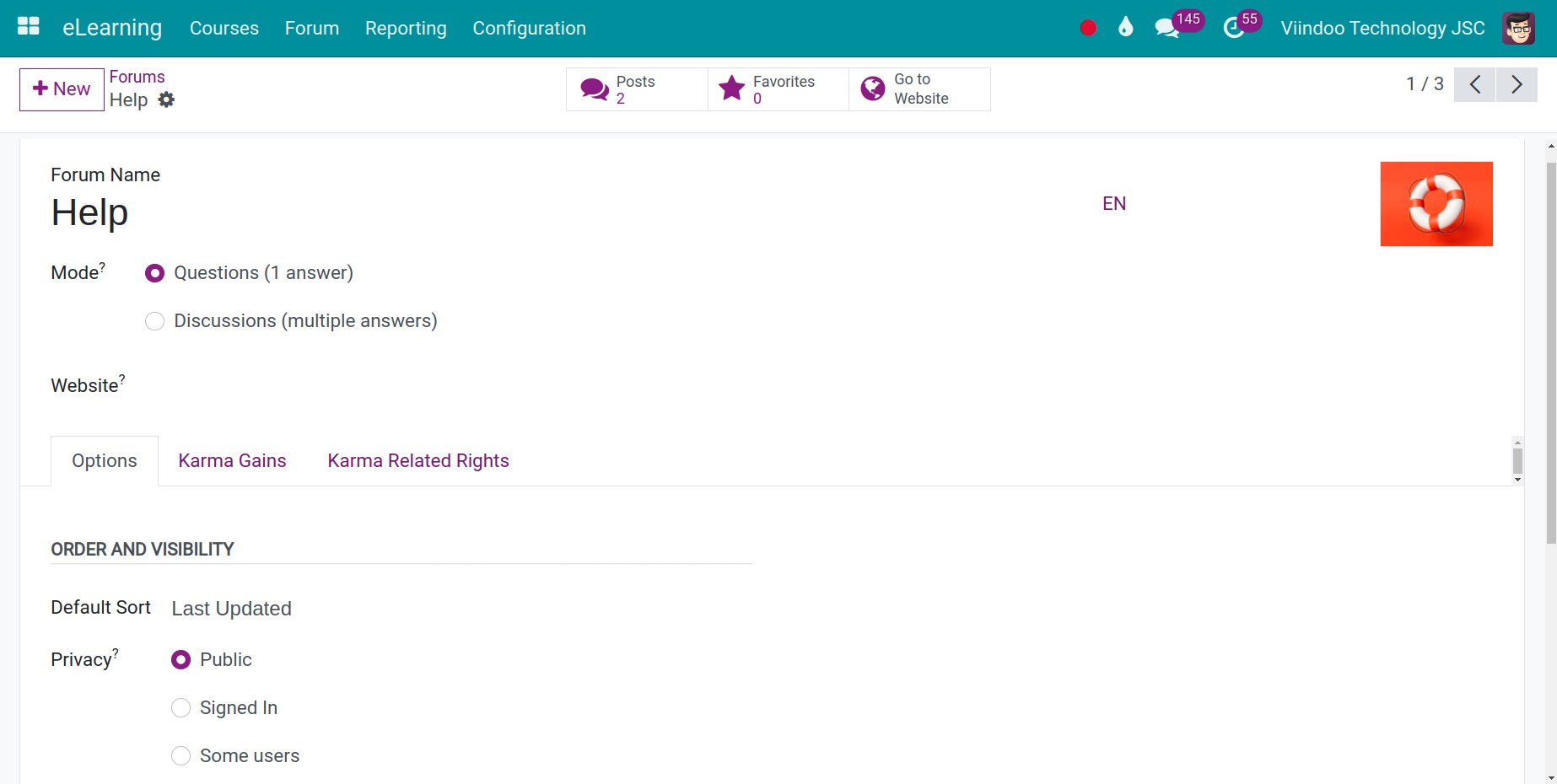Screen dimensions: 1557x784
Task: Click the water drop icon in top bar
Action: (1125, 28)
